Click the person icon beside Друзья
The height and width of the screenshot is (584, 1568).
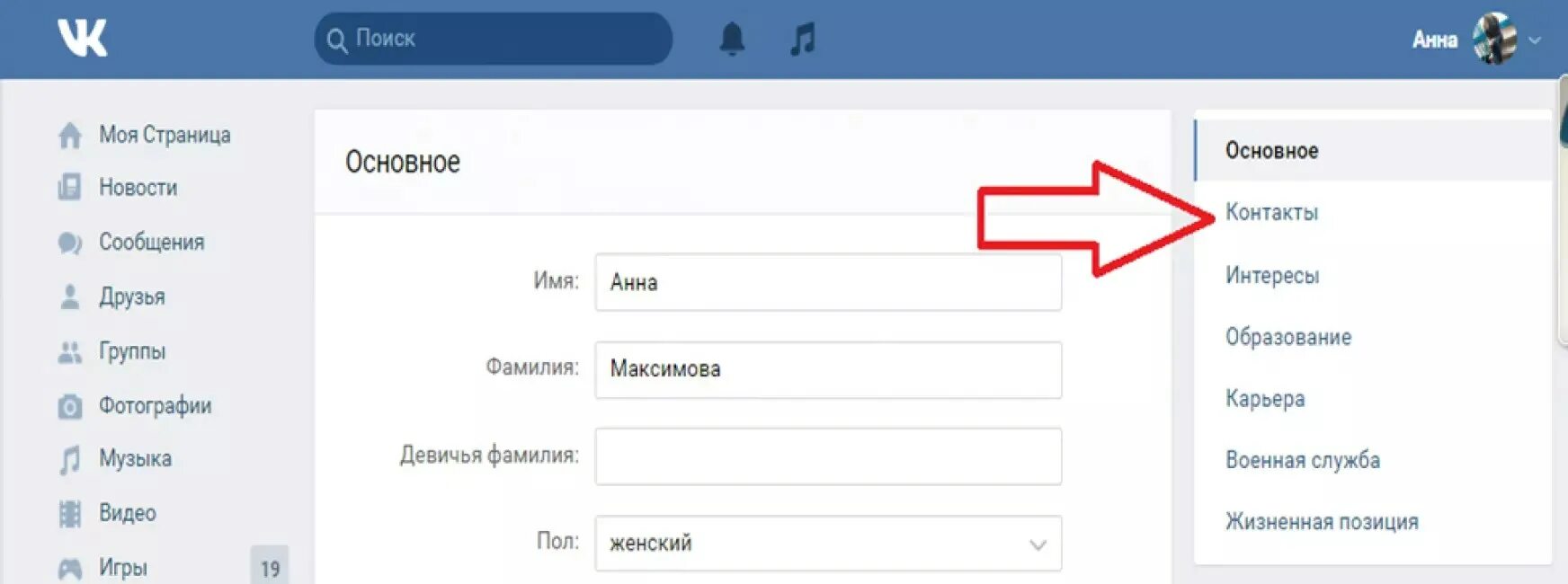coord(69,296)
